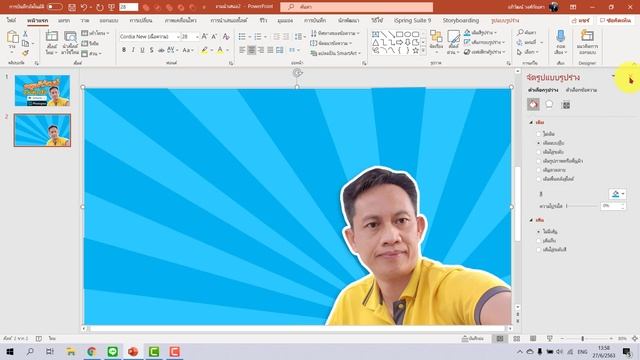Click the Bold formatting button

click(124, 50)
